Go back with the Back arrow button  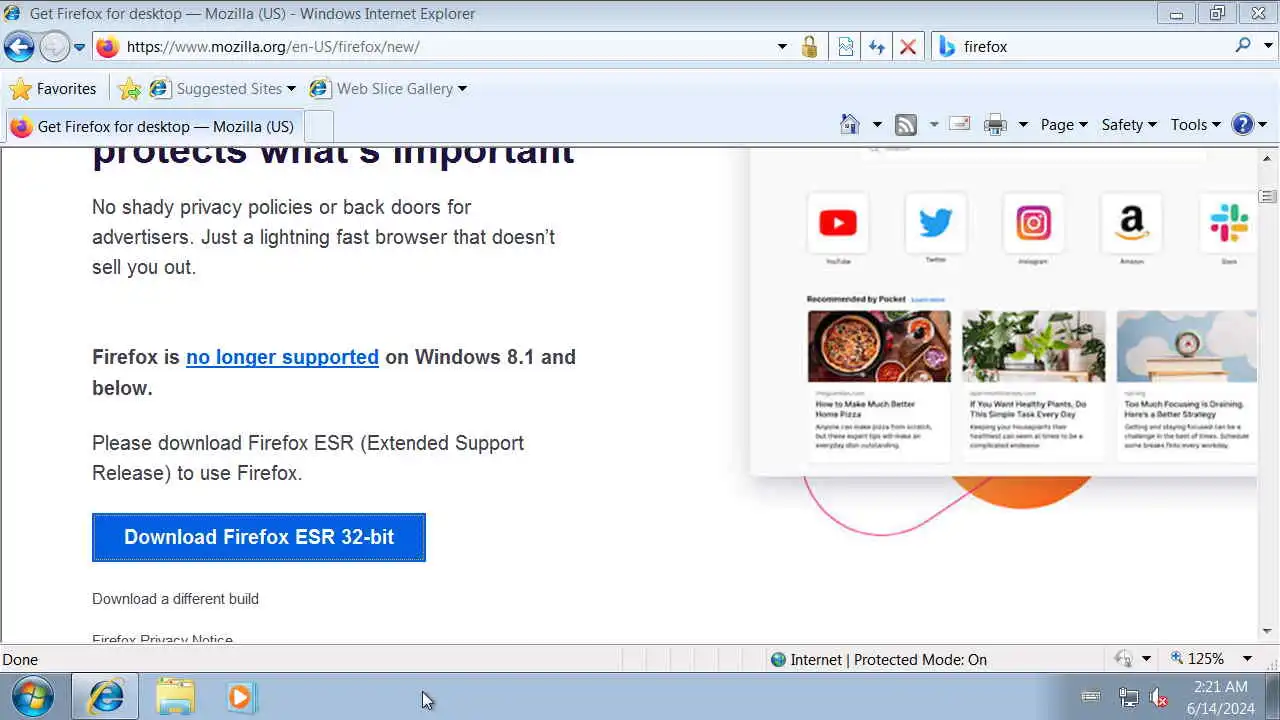(x=19, y=46)
